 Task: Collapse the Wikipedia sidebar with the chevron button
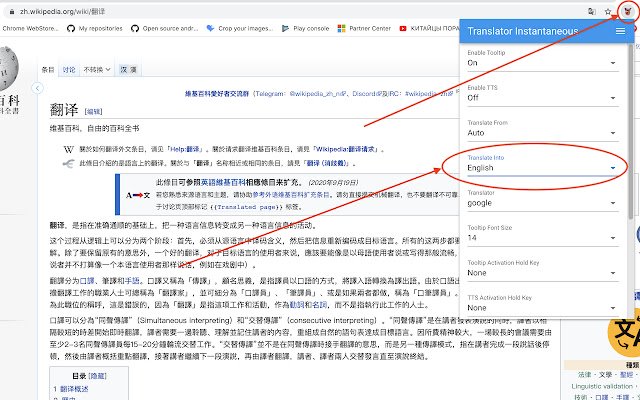point(37,88)
